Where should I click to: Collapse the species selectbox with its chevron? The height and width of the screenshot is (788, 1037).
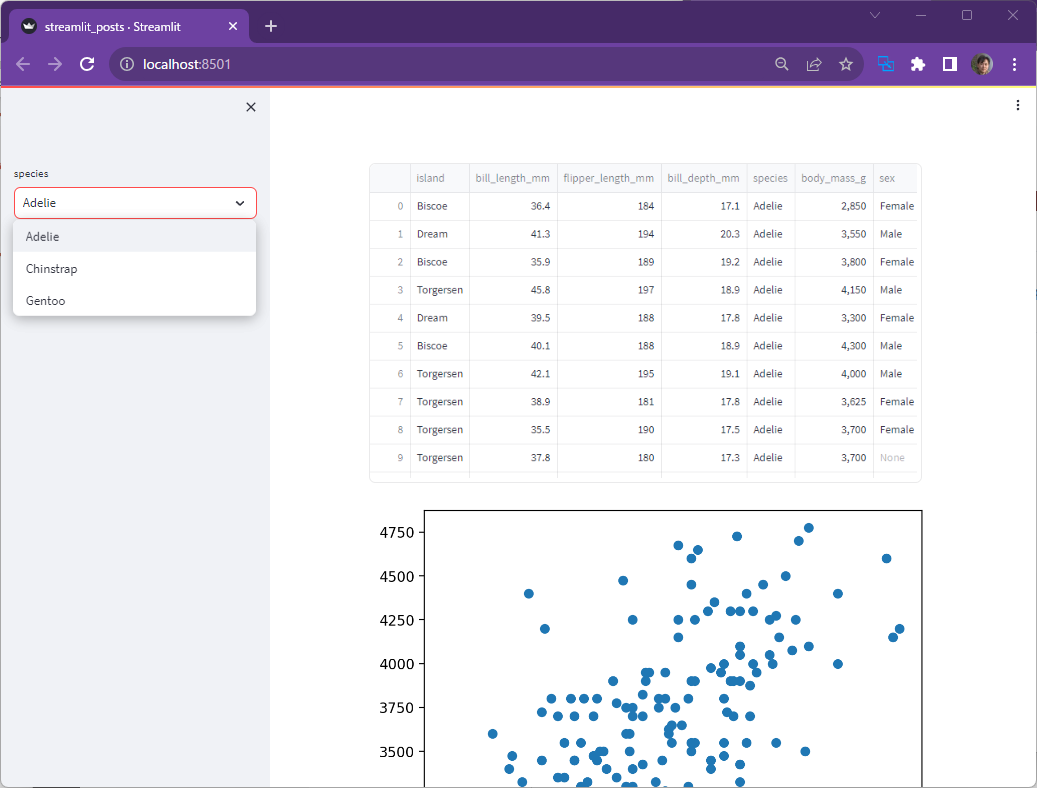pyautogui.click(x=240, y=202)
